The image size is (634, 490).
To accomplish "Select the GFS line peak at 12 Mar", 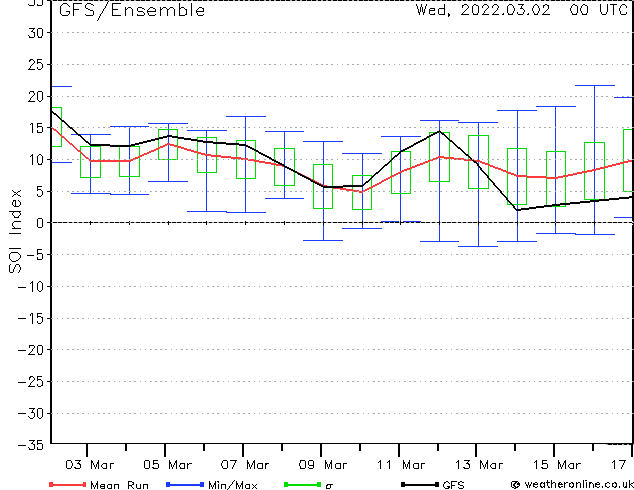I will click(x=439, y=131).
